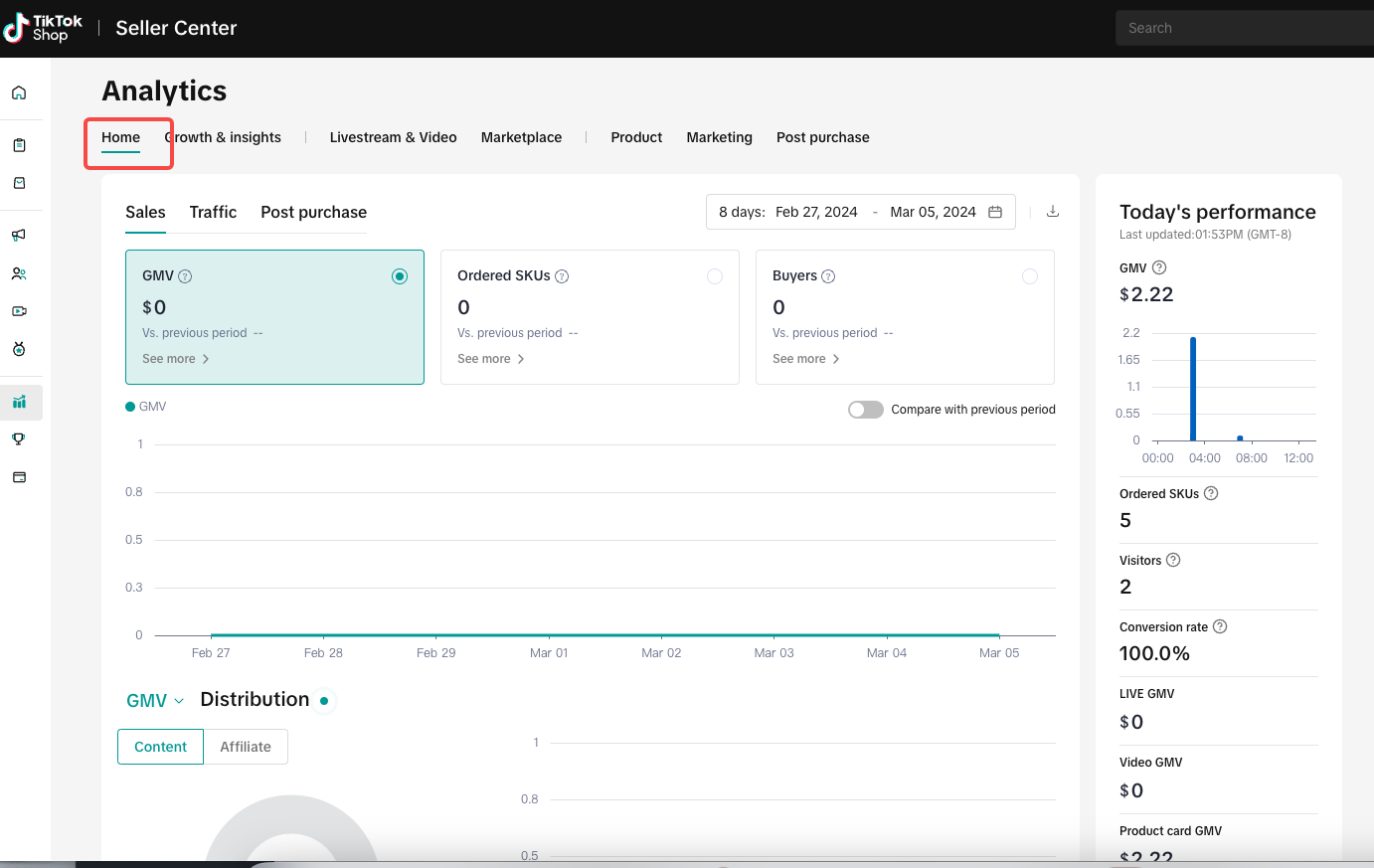Open the trophy icon in sidebar

pos(19,439)
